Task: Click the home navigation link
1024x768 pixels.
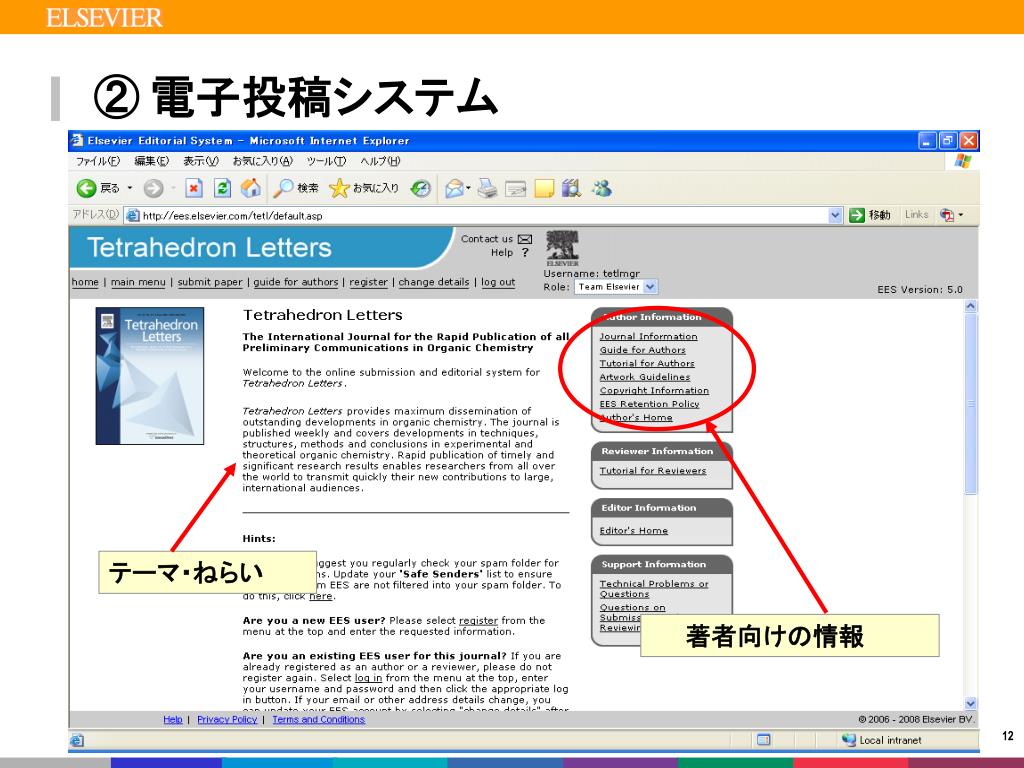Action: (x=85, y=282)
